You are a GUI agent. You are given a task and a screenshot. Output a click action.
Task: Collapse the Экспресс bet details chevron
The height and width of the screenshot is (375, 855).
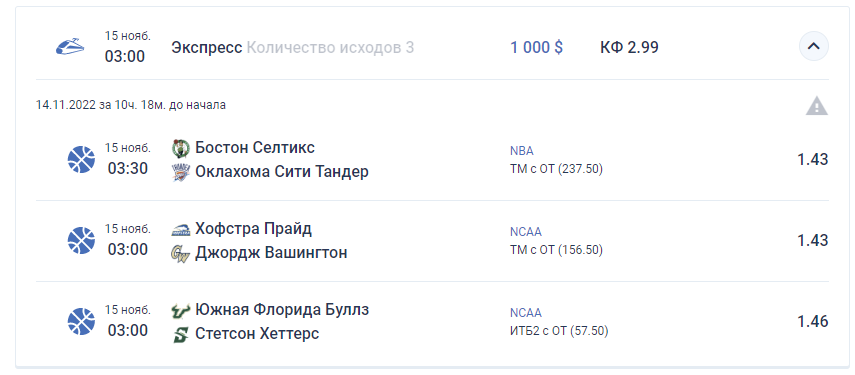(814, 46)
